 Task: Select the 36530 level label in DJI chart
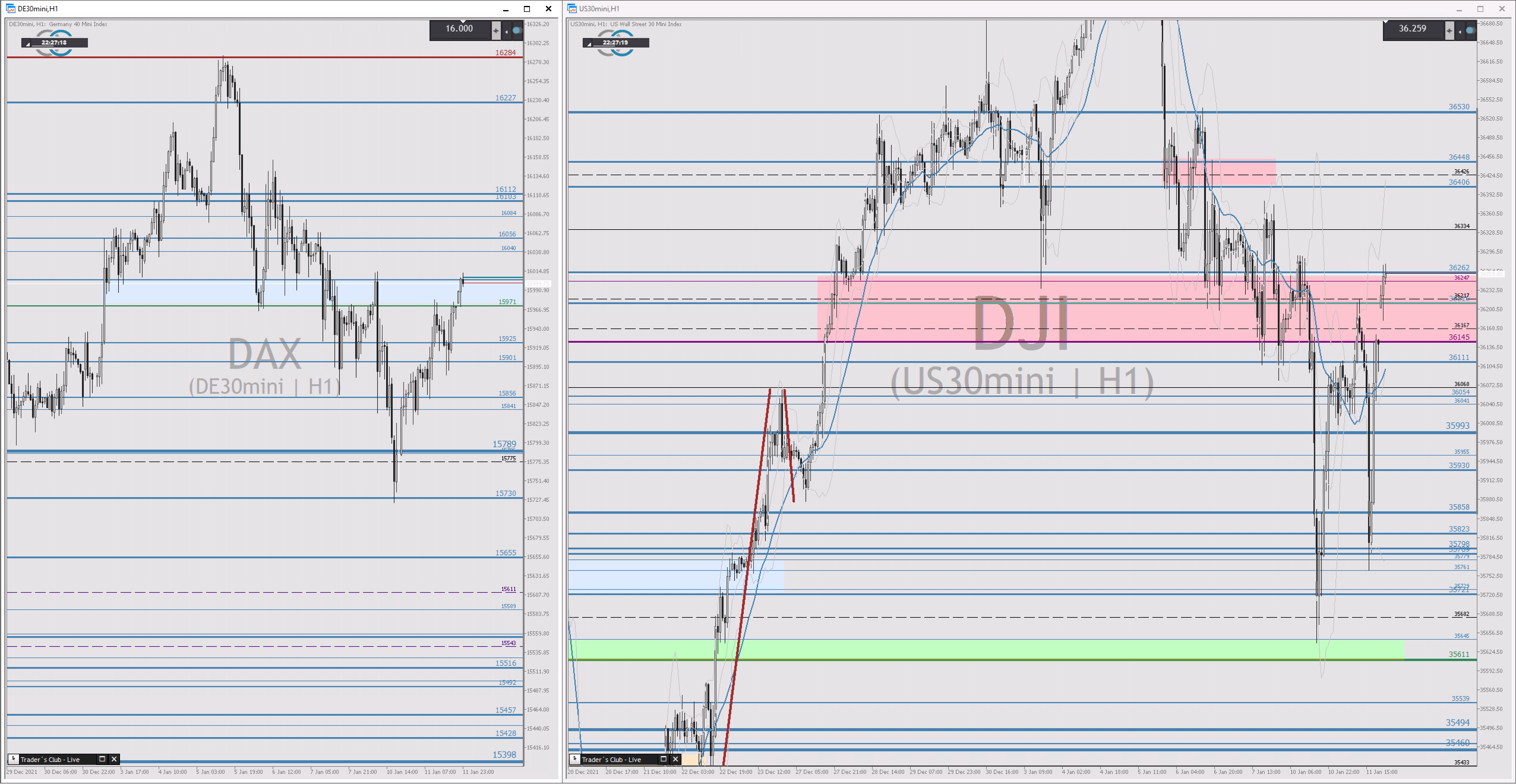[1459, 107]
